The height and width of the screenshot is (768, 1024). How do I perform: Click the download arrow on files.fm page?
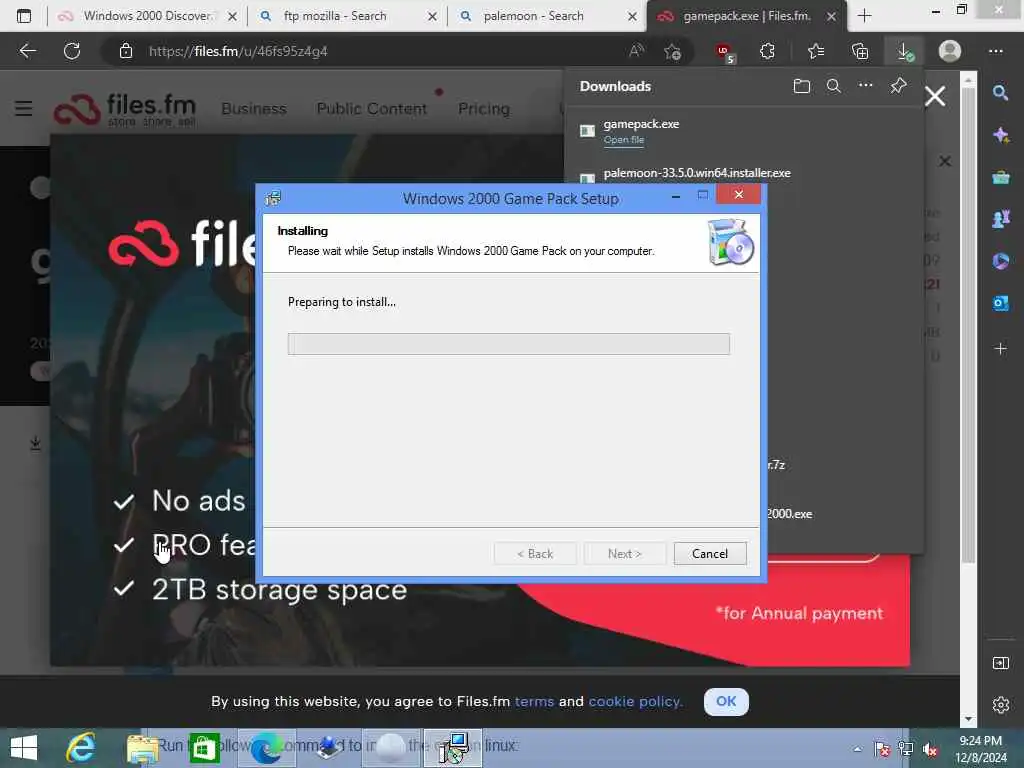[35, 443]
